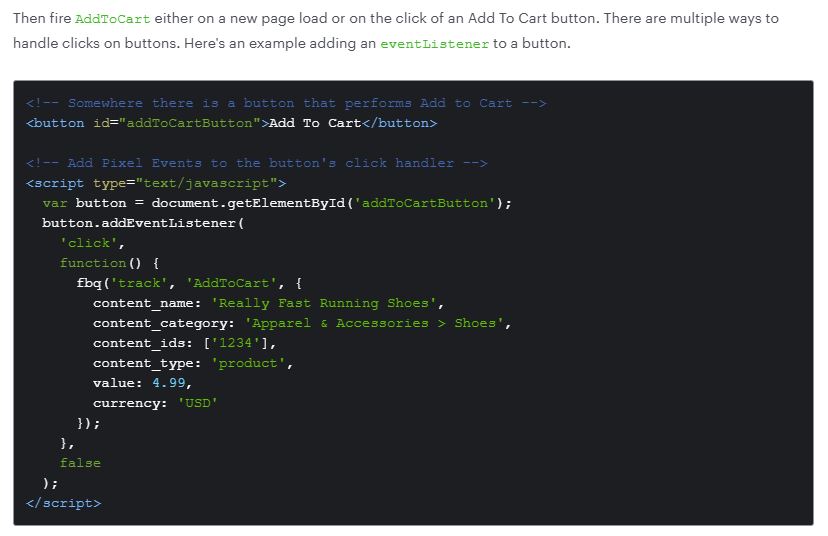Click the 'Somewhere there is a button' comment line
The width and height of the screenshot is (828, 536).
click(x=286, y=103)
